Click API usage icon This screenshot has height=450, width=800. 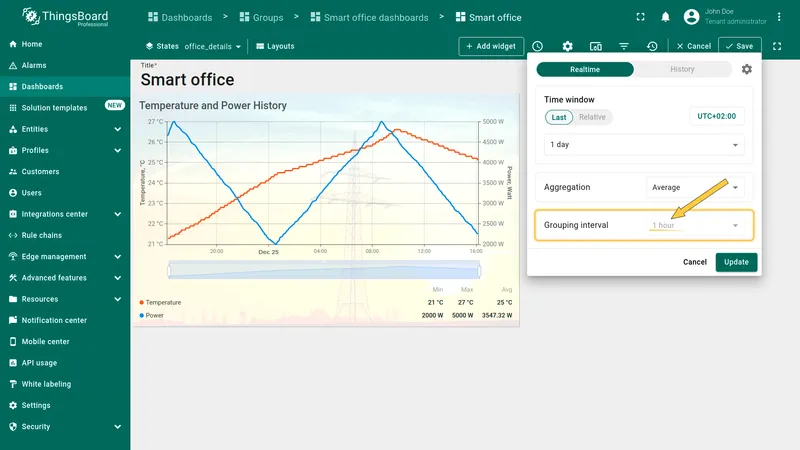click(x=13, y=363)
